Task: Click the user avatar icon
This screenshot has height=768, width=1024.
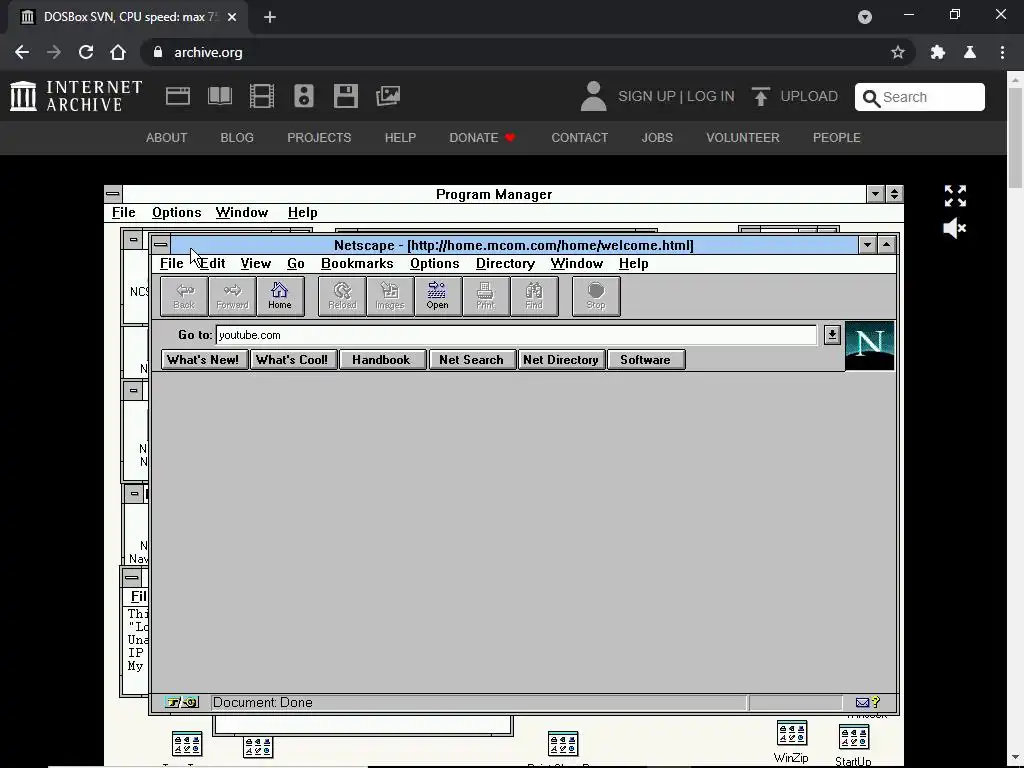Action: pyautogui.click(x=594, y=96)
